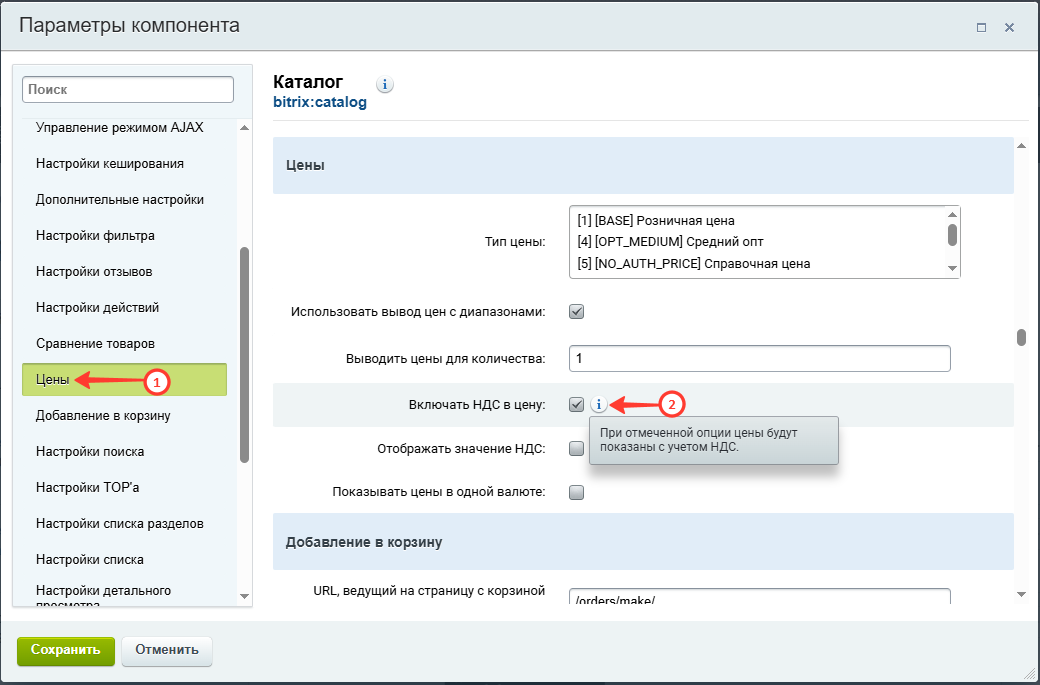Click Выводить цены для количества field
Screen dimensions: 1040x685
pos(759,359)
